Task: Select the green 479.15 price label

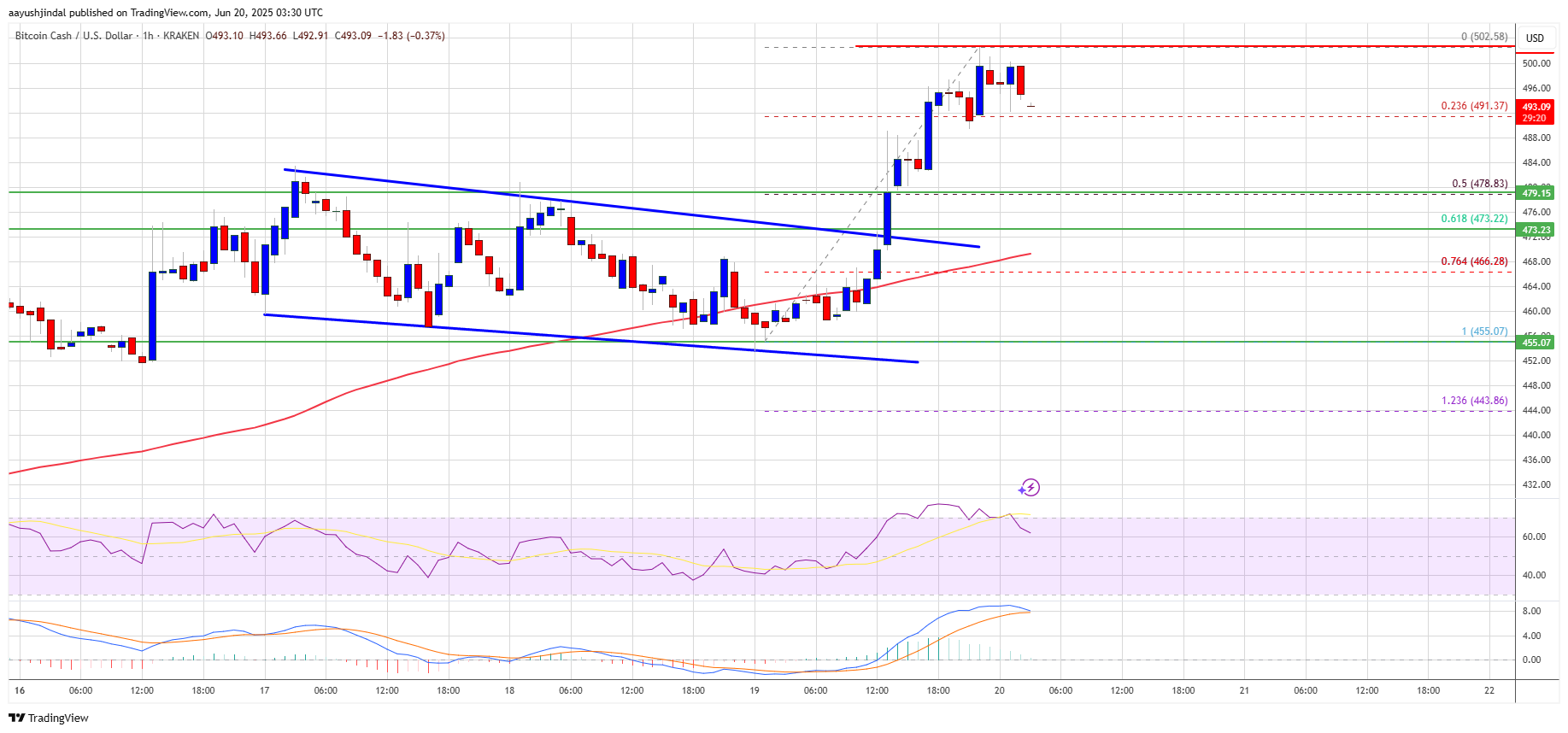Action: click(1536, 193)
